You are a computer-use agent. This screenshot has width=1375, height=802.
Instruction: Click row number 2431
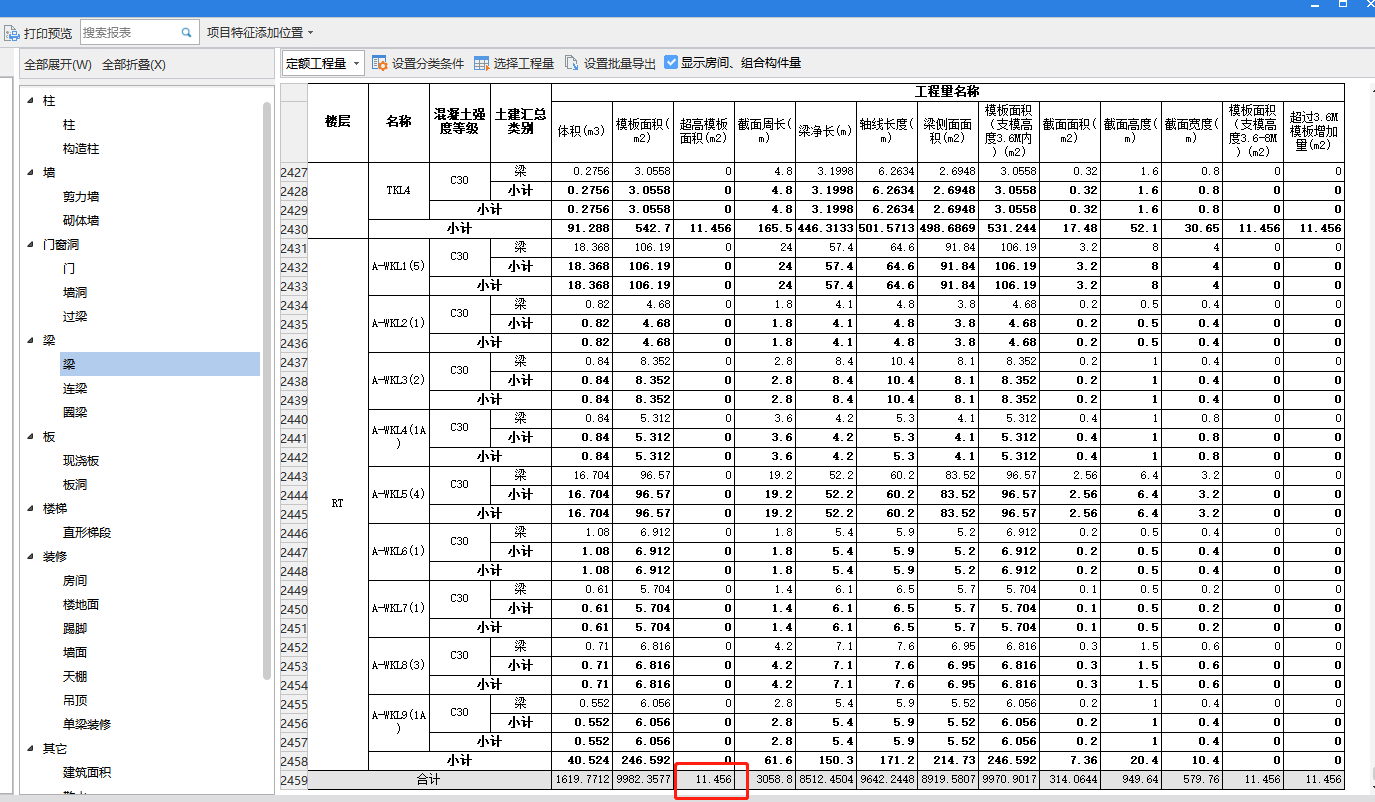[x=293, y=247]
